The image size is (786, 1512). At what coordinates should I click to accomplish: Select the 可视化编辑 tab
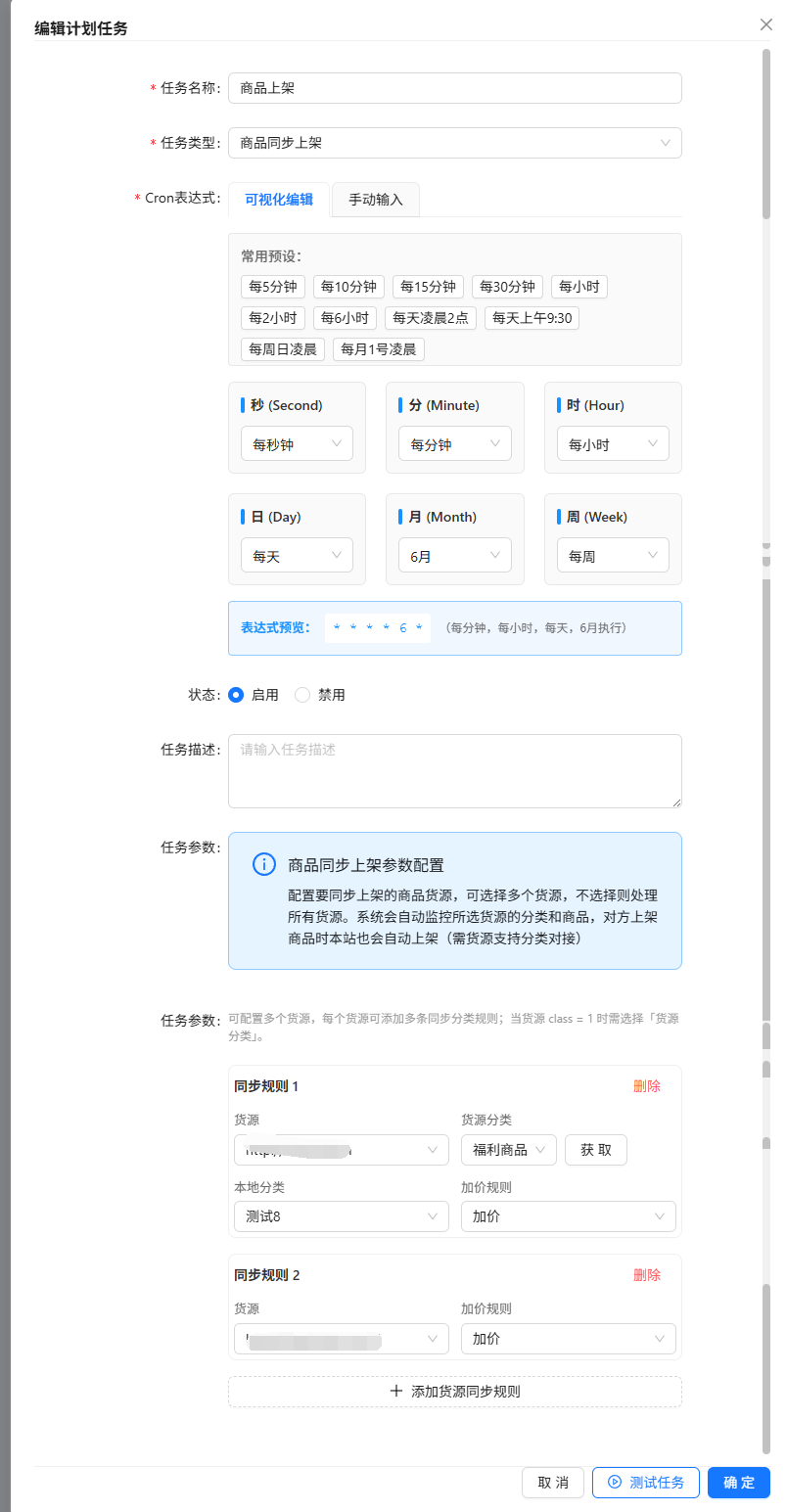[x=279, y=200]
